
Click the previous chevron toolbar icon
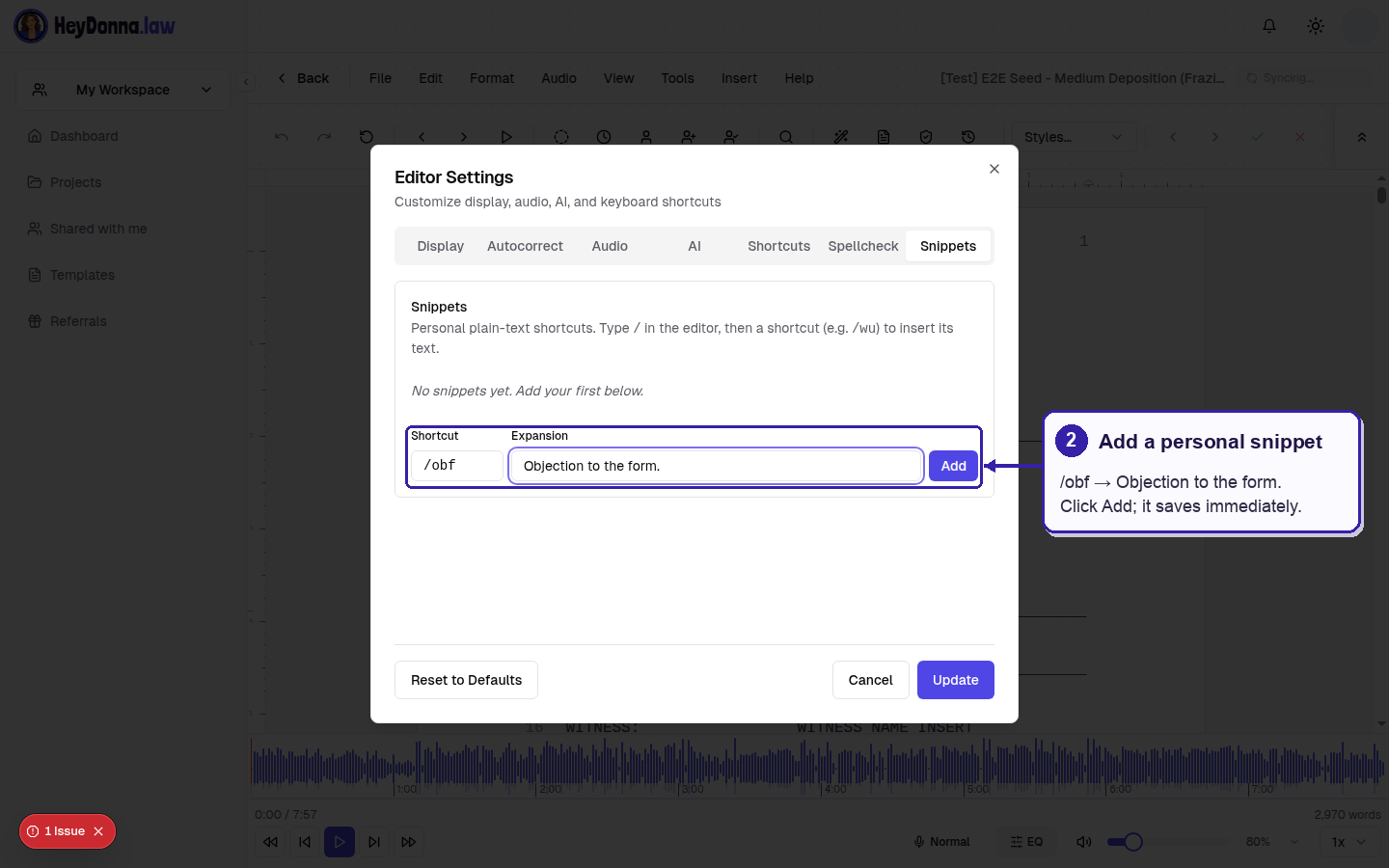click(x=422, y=137)
